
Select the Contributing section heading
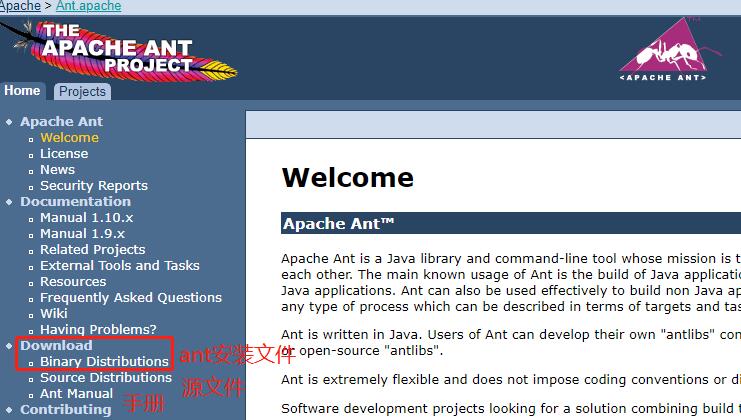pyautogui.click(x=66, y=410)
